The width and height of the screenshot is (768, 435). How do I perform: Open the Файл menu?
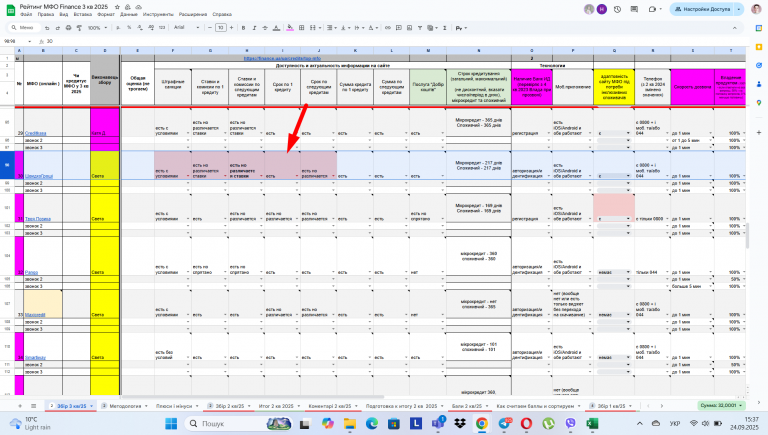point(26,15)
